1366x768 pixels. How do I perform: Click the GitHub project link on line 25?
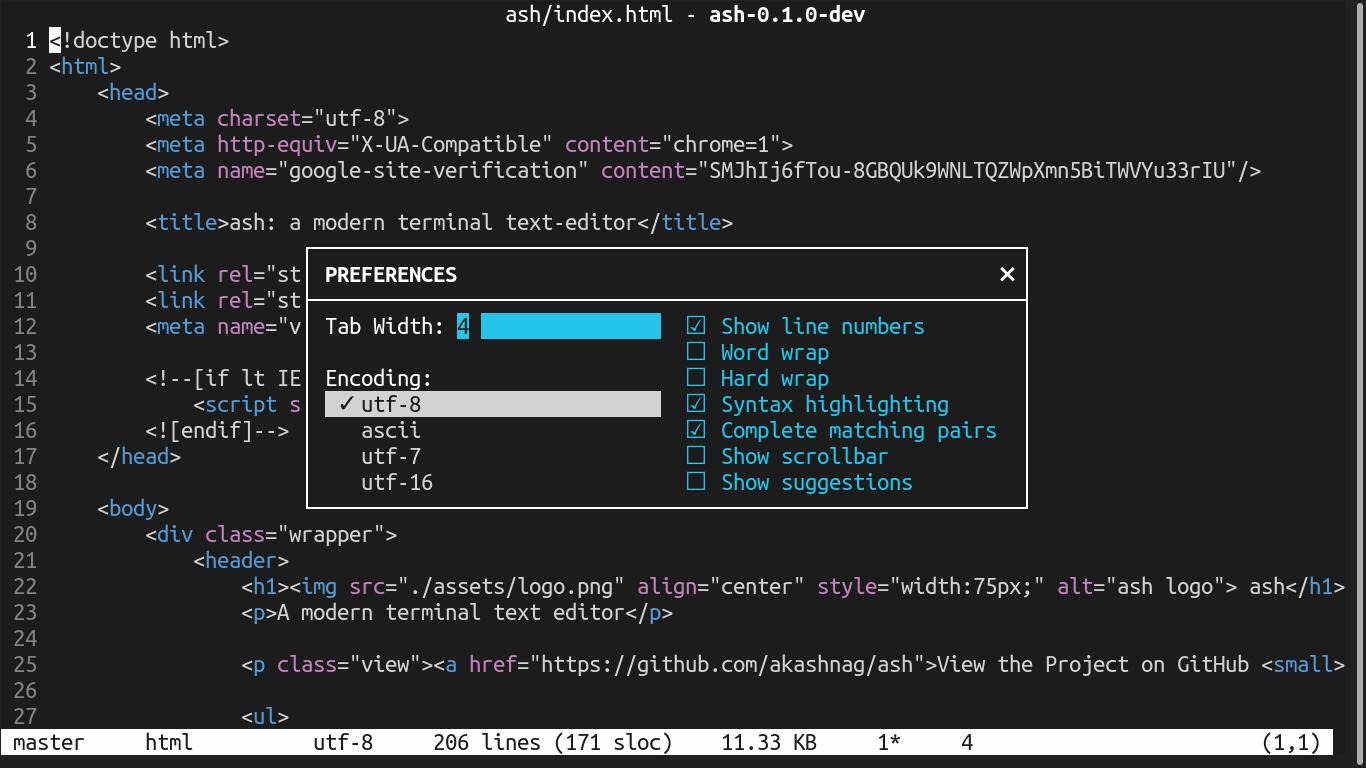690,664
